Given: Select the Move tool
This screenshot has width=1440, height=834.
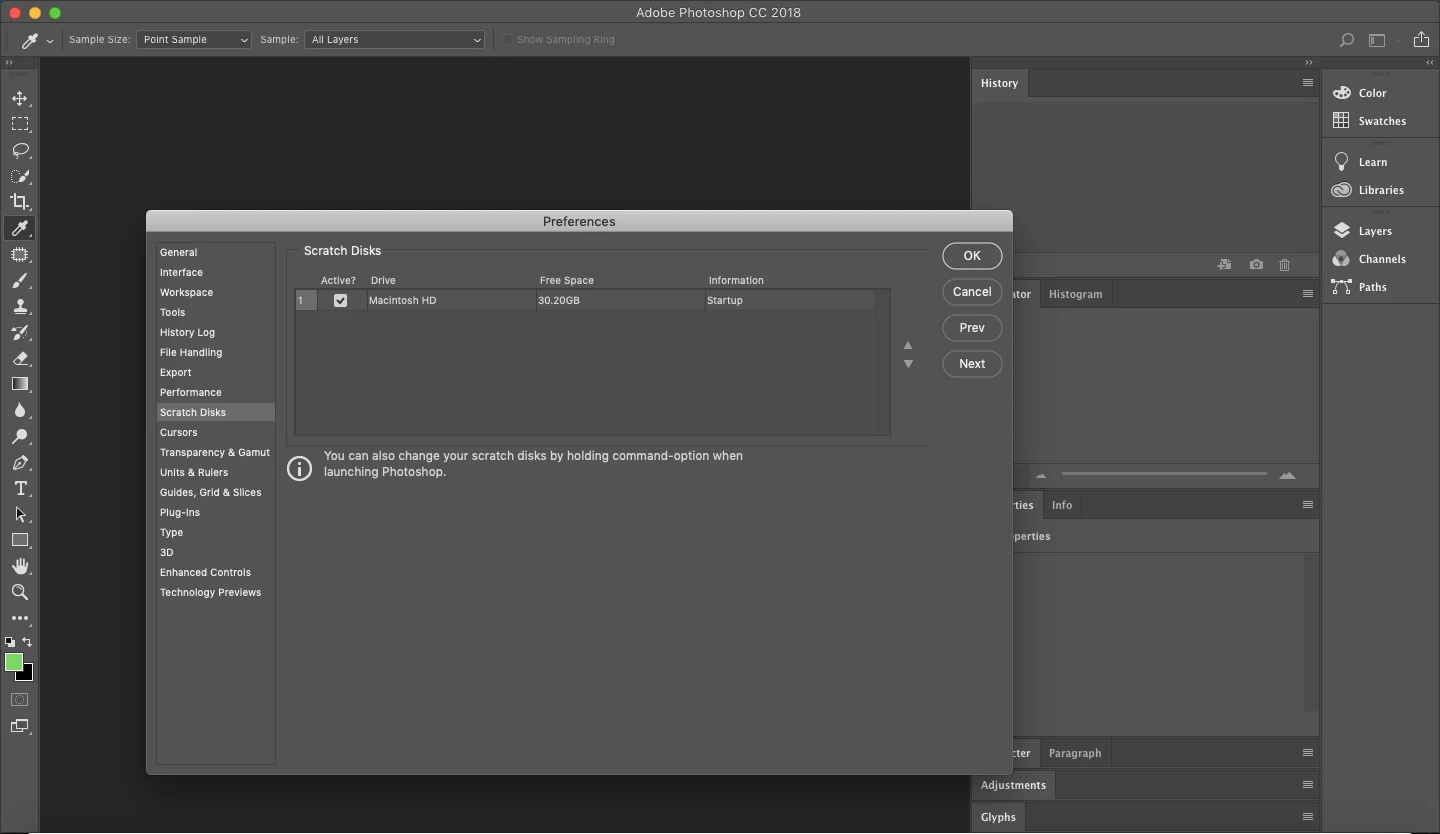Looking at the screenshot, I should click(20, 98).
